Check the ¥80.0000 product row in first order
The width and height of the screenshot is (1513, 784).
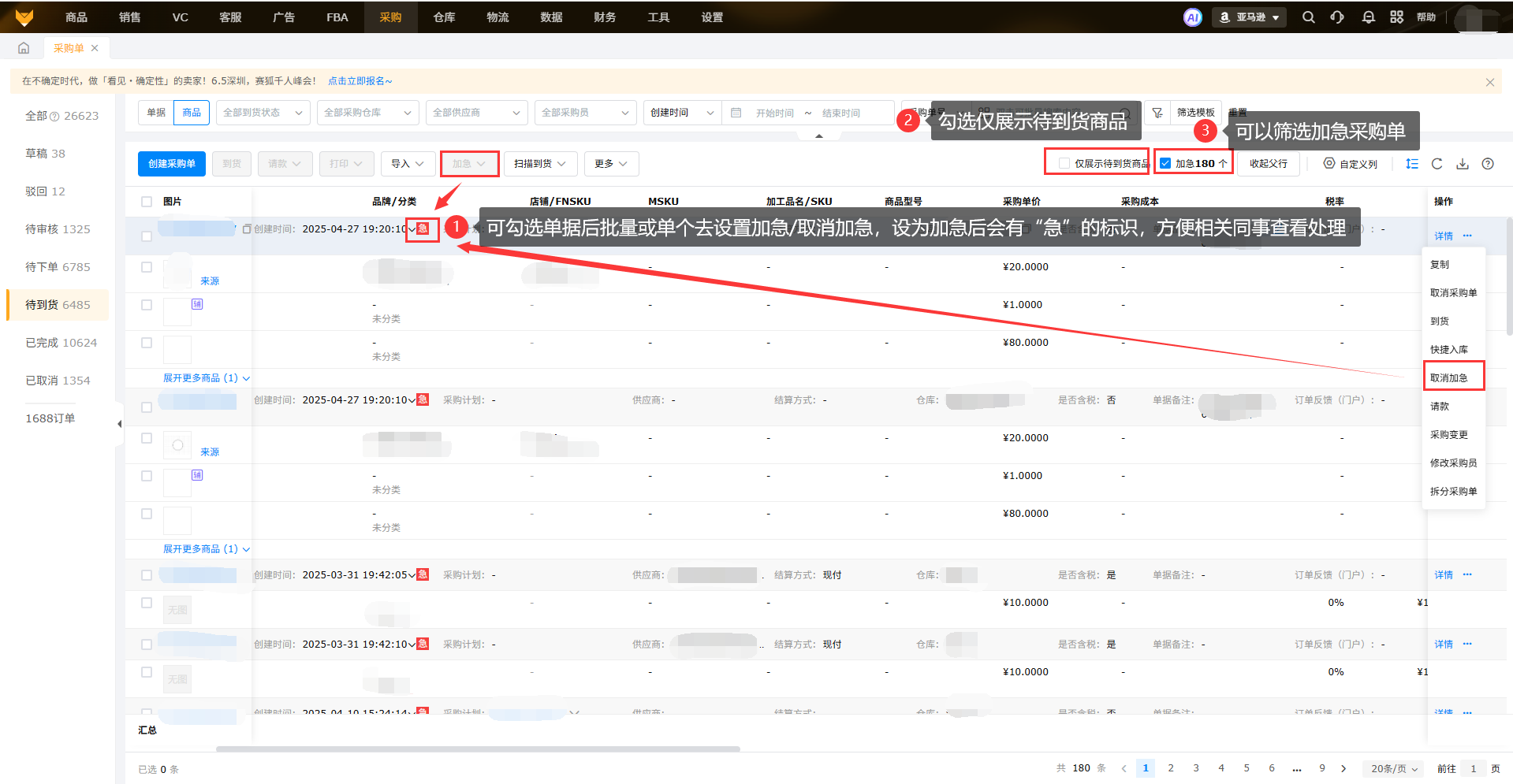[147, 343]
